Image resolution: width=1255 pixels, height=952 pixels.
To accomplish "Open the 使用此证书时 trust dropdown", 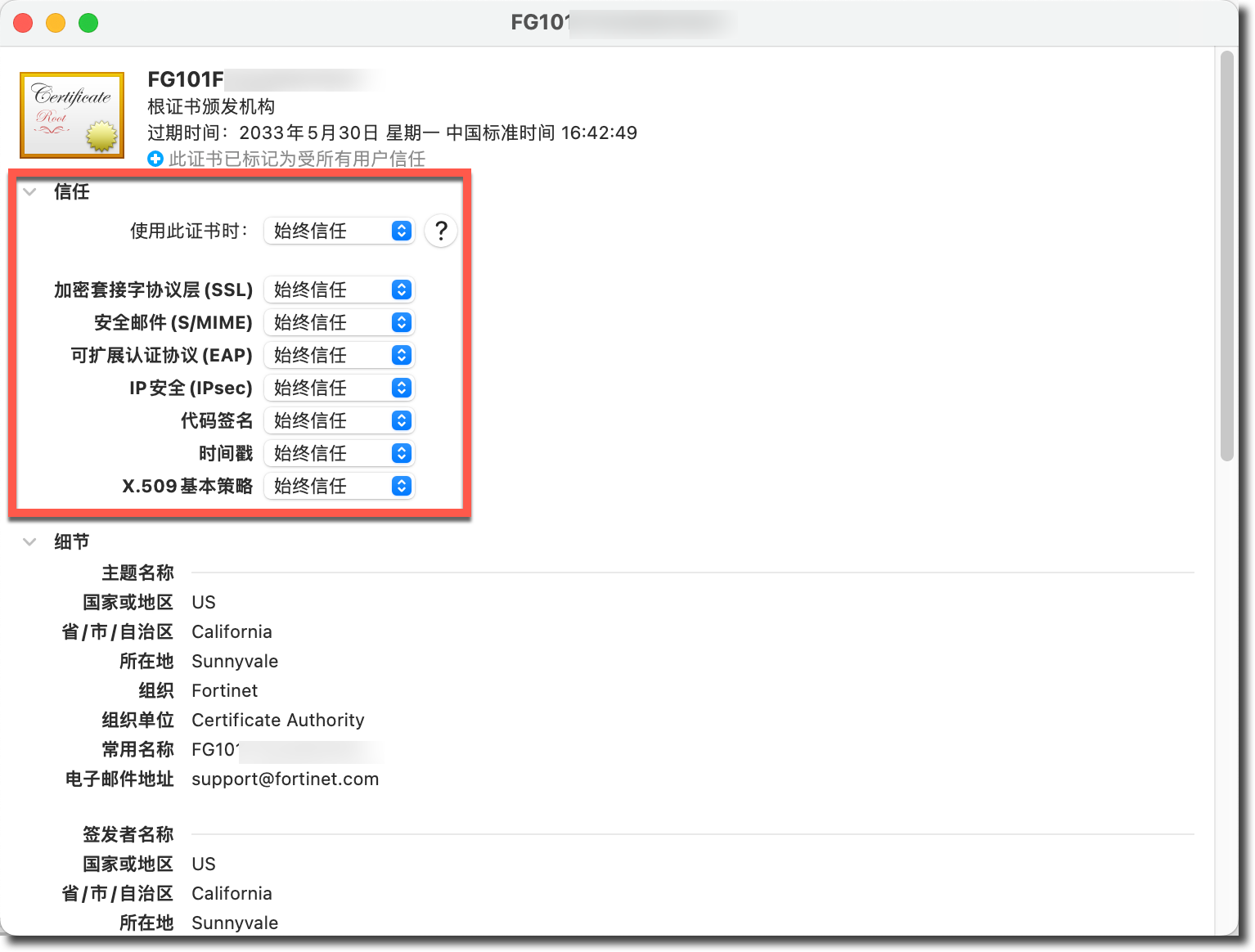I will coord(339,231).
